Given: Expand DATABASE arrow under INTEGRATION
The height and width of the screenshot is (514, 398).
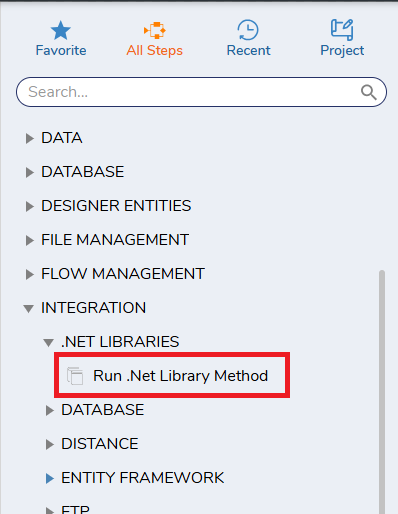Looking at the screenshot, I should pos(50,410).
